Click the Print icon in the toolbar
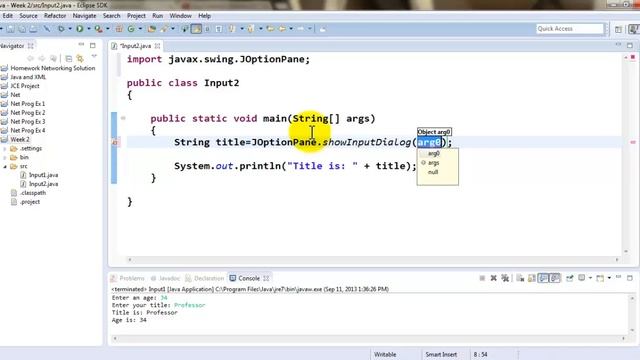 tap(33, 29)
